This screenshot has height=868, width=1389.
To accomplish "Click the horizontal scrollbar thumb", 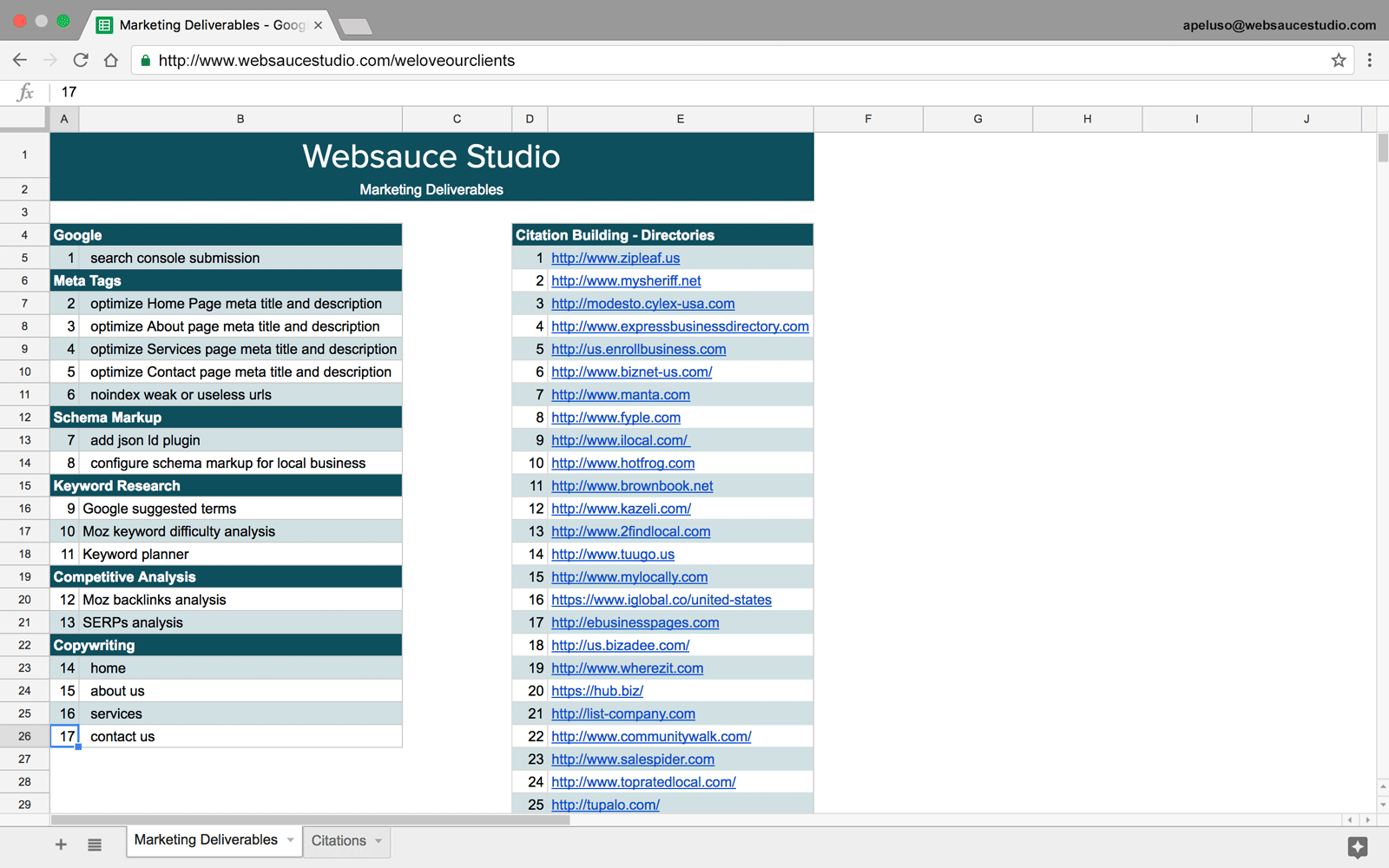I will tap(310, 819).
